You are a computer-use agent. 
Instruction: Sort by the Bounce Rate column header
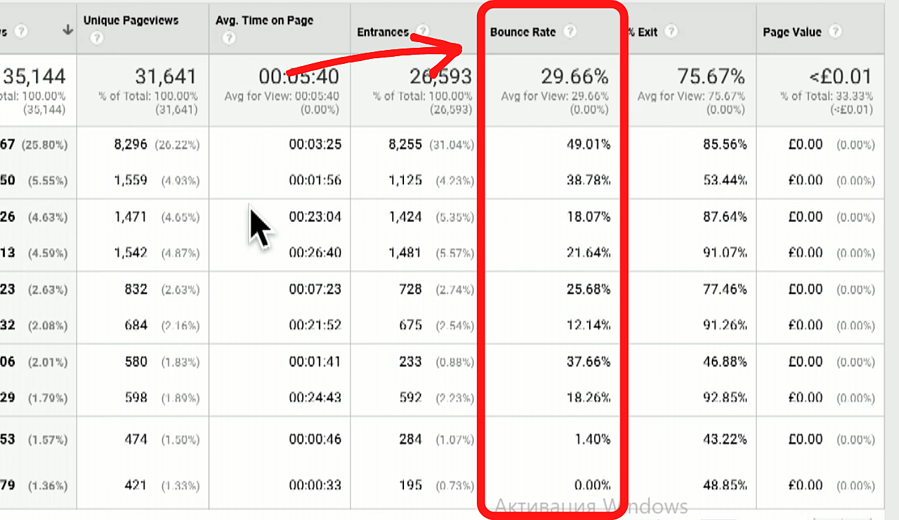pyautogui.click(x=523, y=32)
